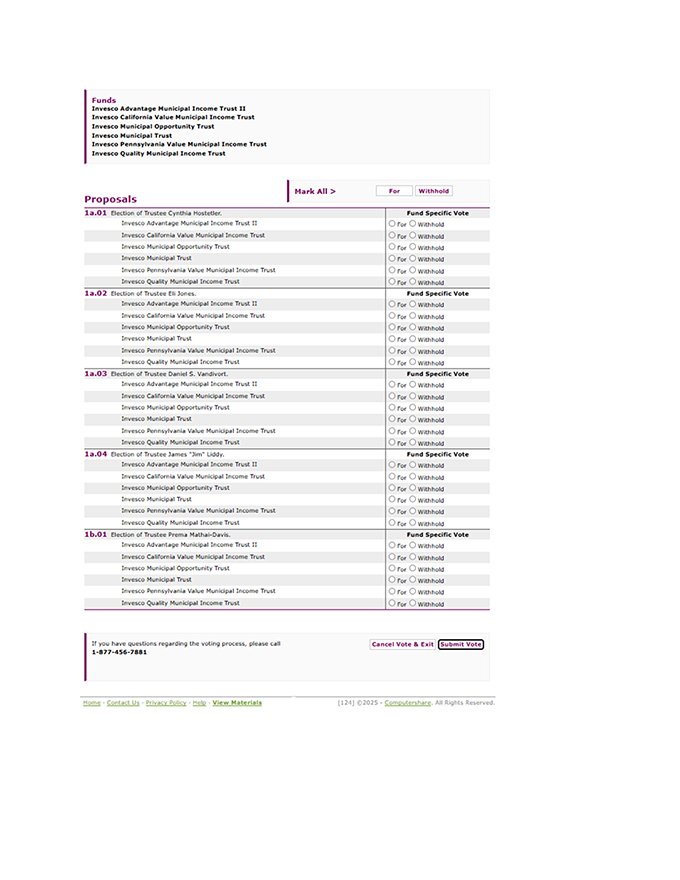Select For on 1a.04 Invesco Pennsylvania Value Municipal Income Trust
680x880 pixels.
[392, 511]
